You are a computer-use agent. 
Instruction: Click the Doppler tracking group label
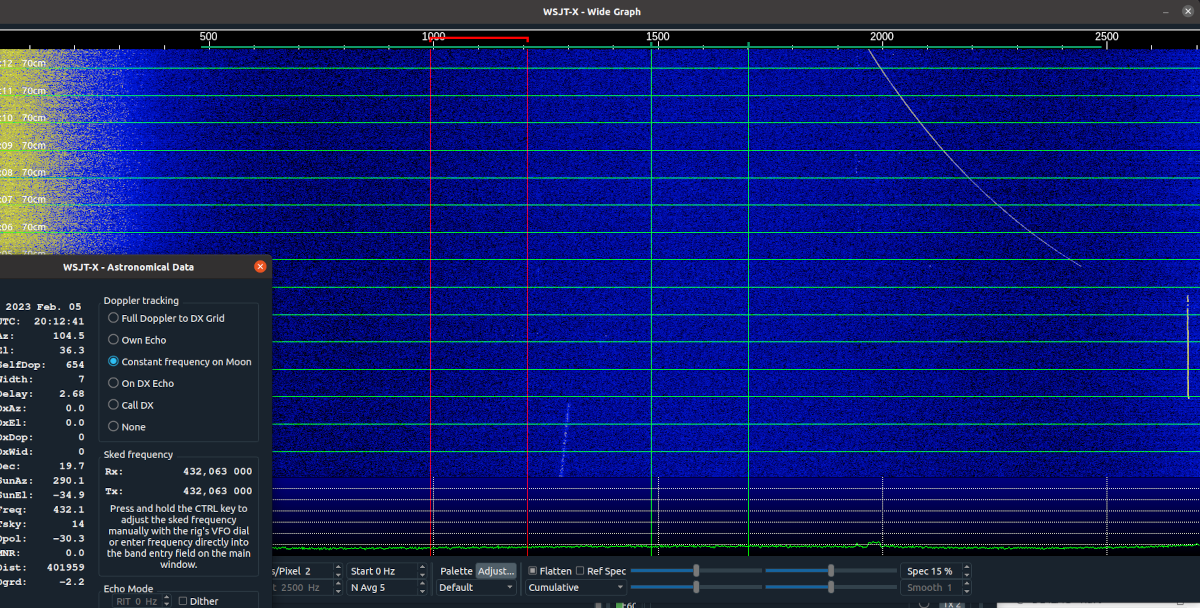[141, 300]
